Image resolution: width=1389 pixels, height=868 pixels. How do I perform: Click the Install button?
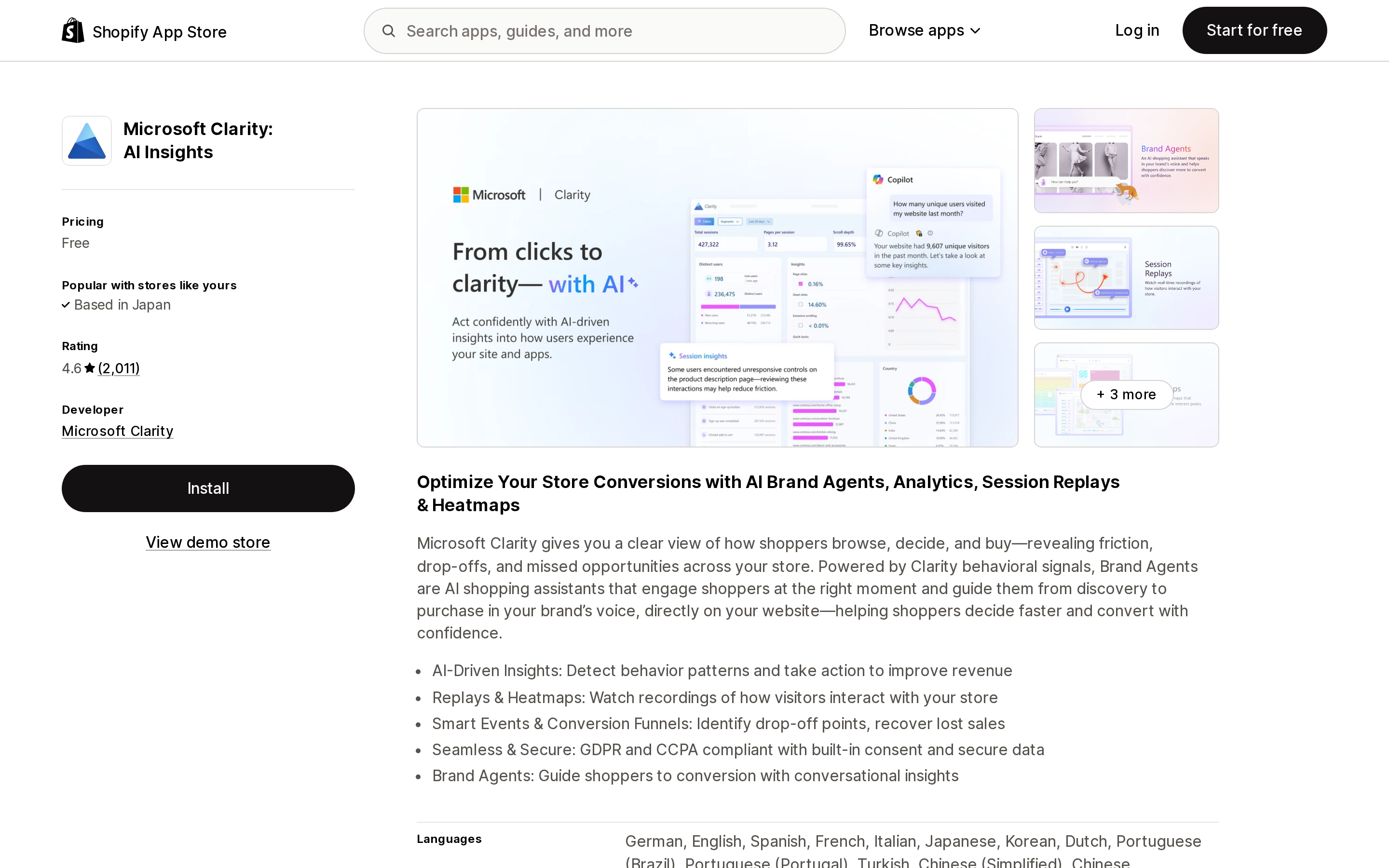(208, 488)
